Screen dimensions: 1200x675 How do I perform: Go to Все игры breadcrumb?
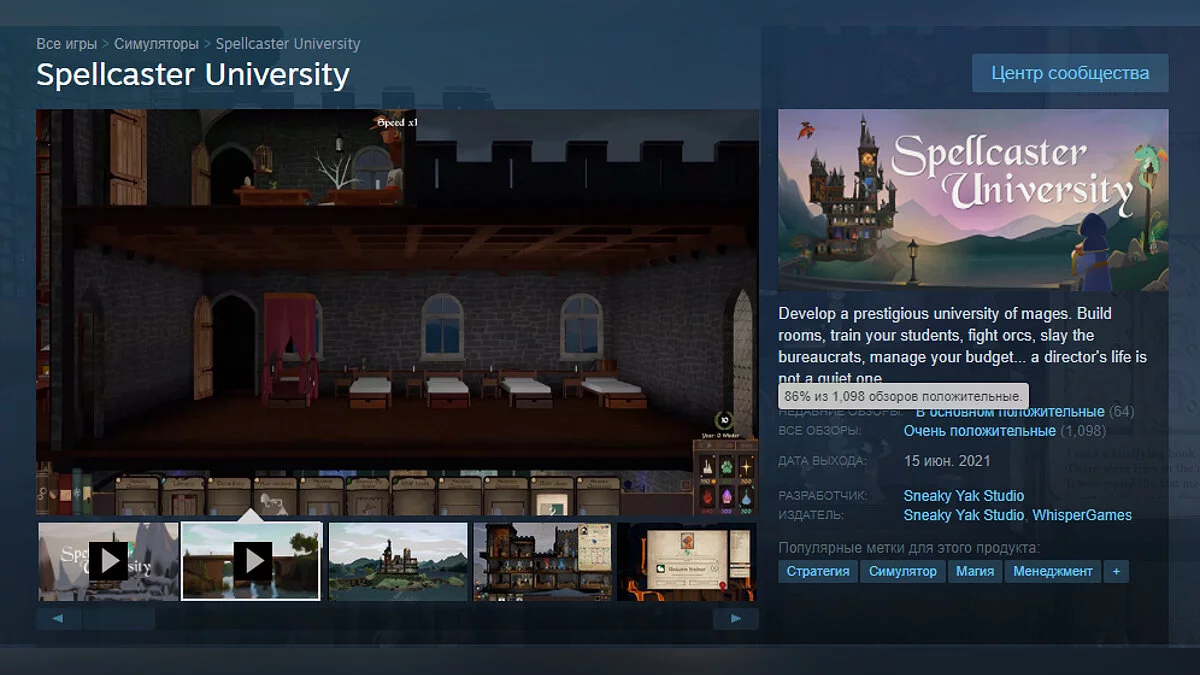[66, 44]
